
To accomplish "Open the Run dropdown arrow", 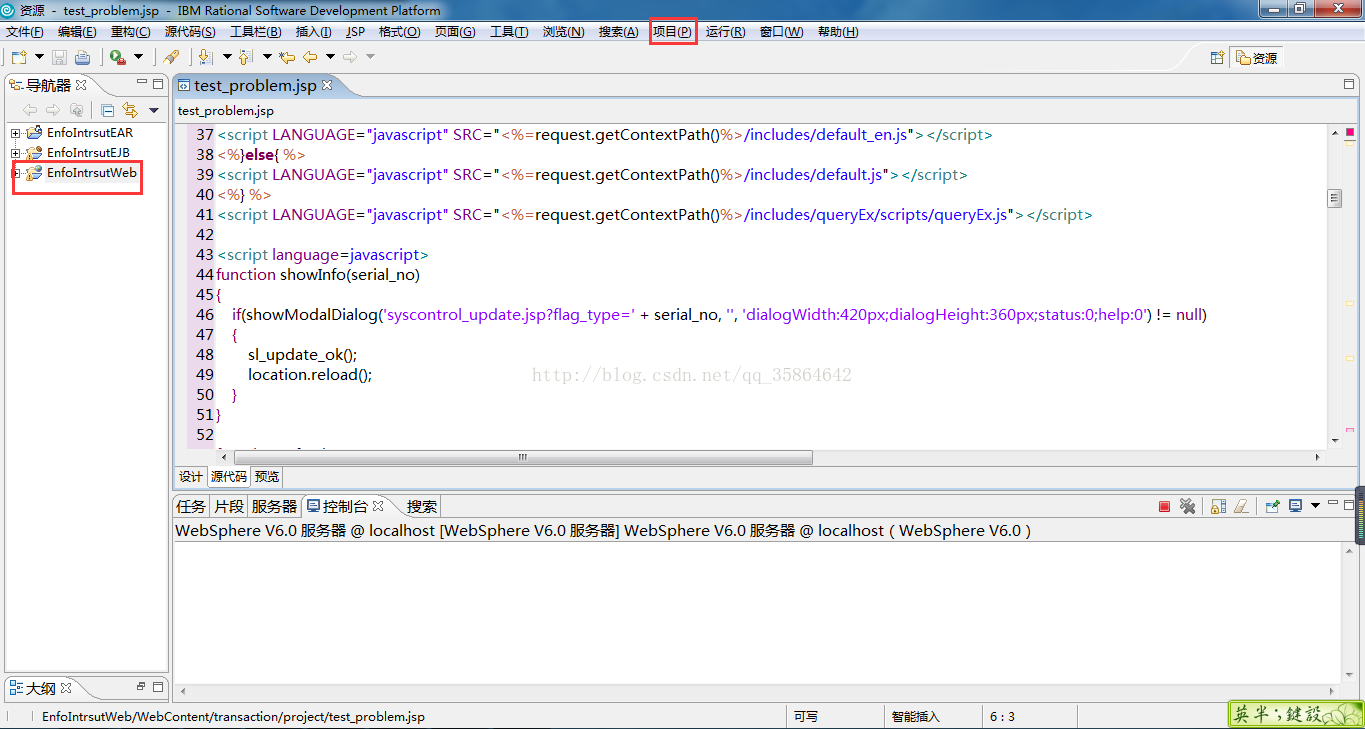I will tap(138, 57).
